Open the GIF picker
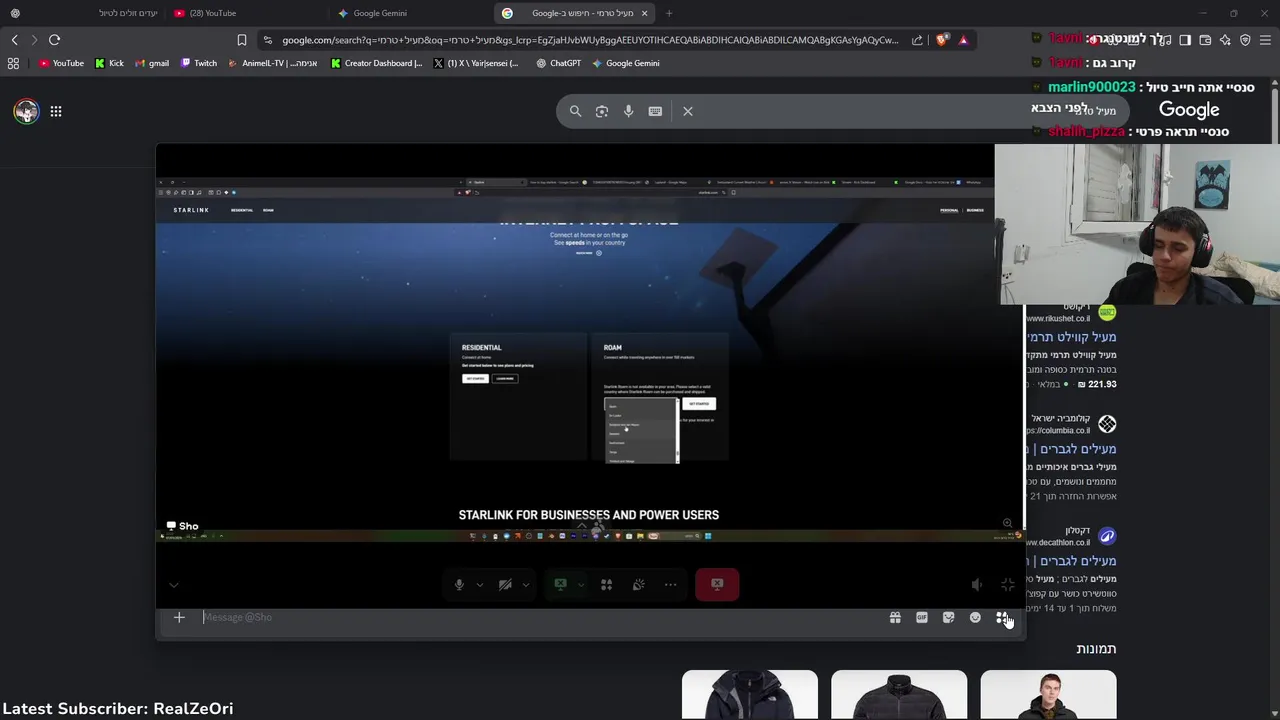This screenshot has height=720, width=1280. pyautogui.click(x=922, y=618)
